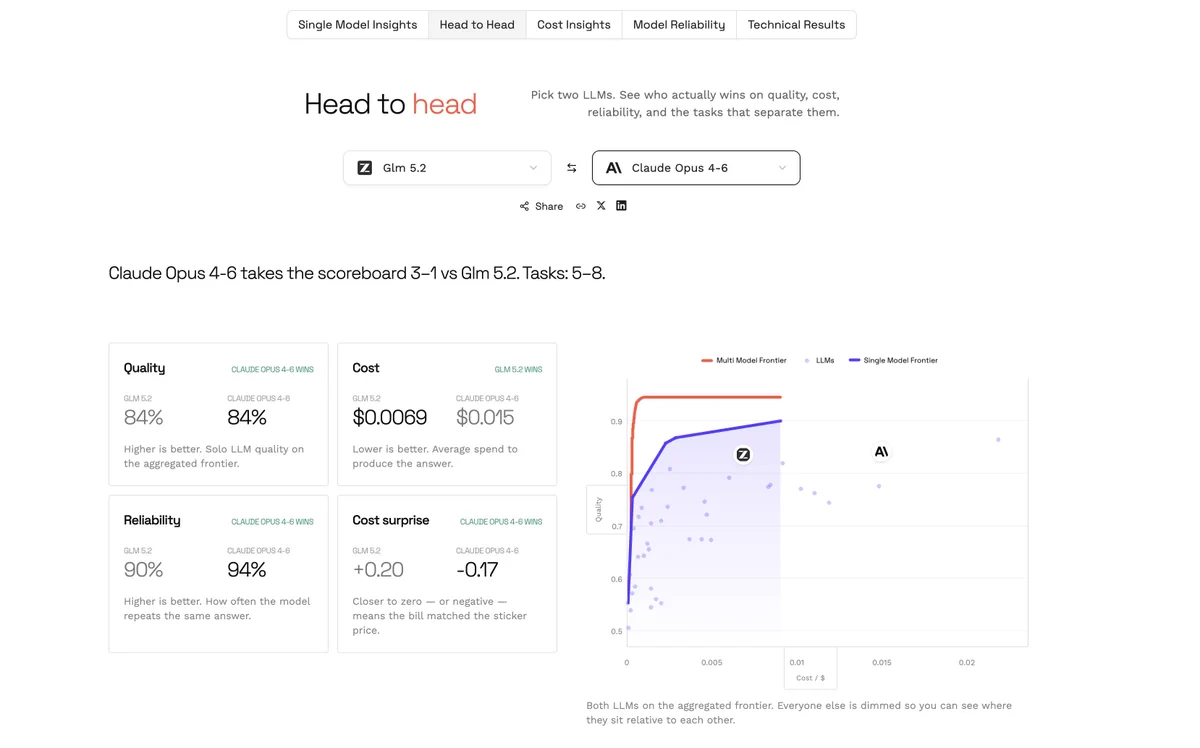Click the Z marker on the chart
This screenshot has height=748, width=1200.
[x=743, y=454]
